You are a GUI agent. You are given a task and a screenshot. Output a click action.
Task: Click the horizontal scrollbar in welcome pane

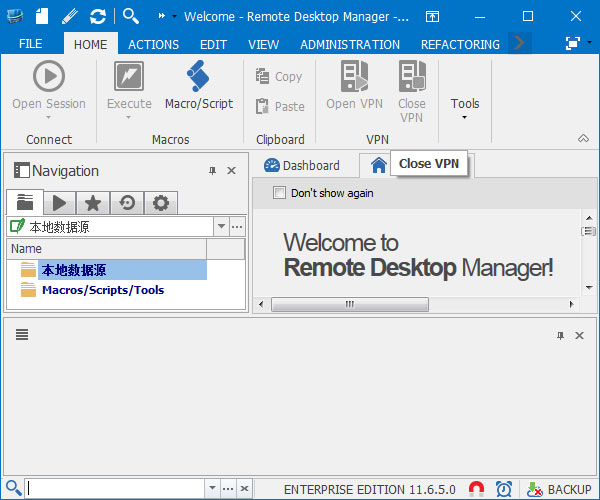[x=350, y=304]
